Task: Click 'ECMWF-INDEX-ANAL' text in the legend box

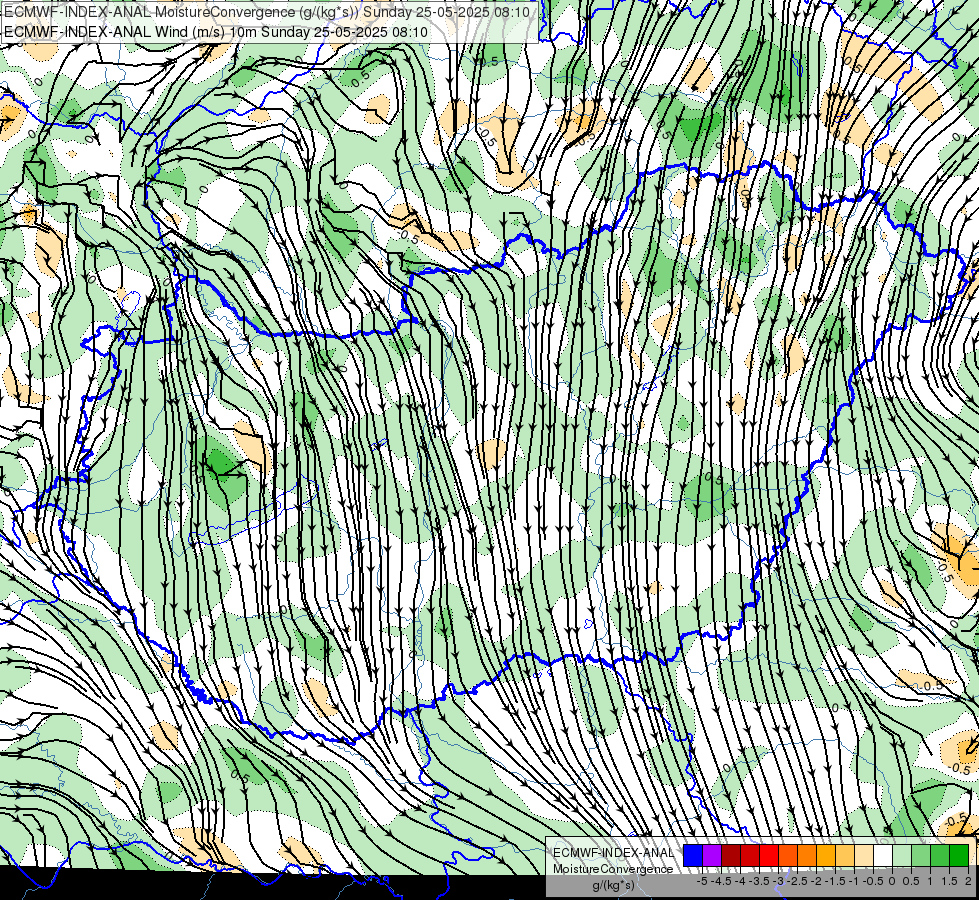Action: coord(613,853)
